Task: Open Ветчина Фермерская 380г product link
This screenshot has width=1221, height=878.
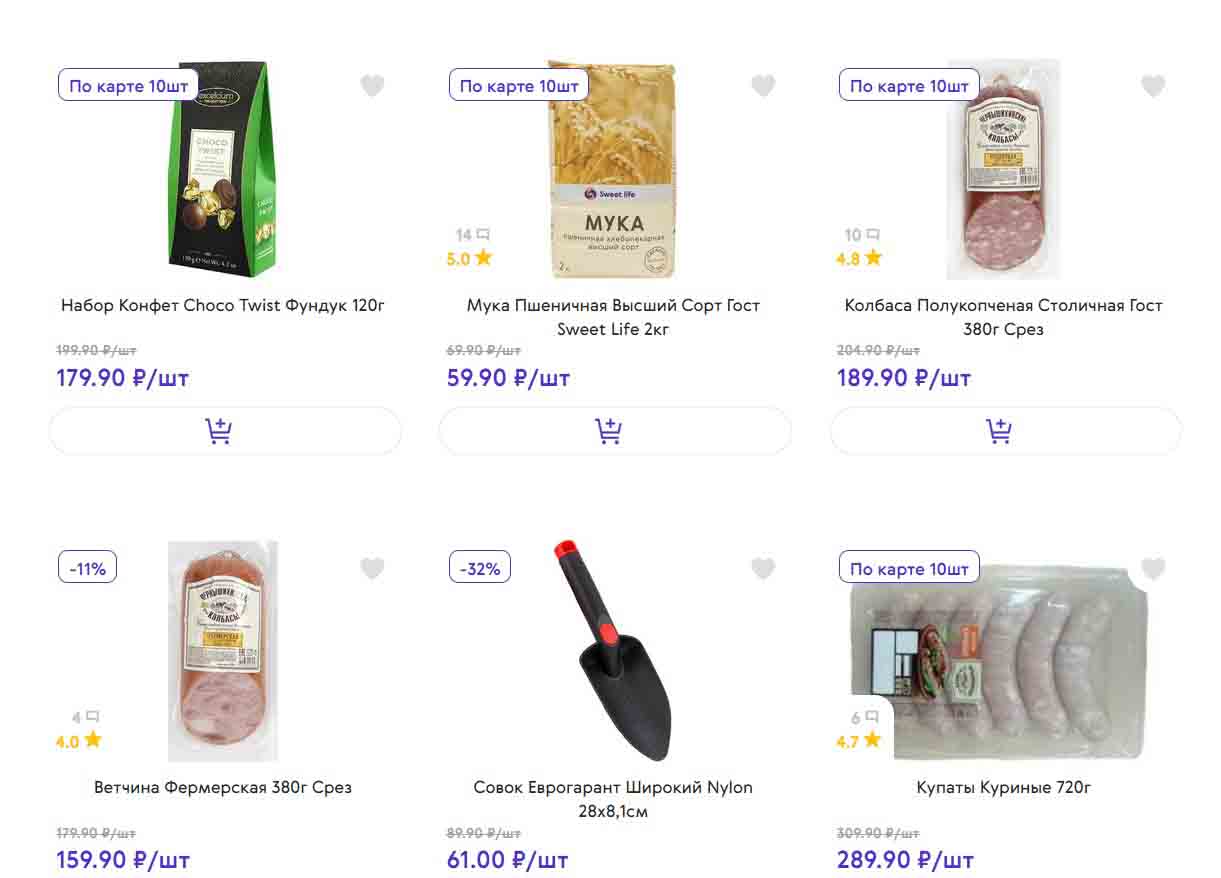Action: coord(223,787)
